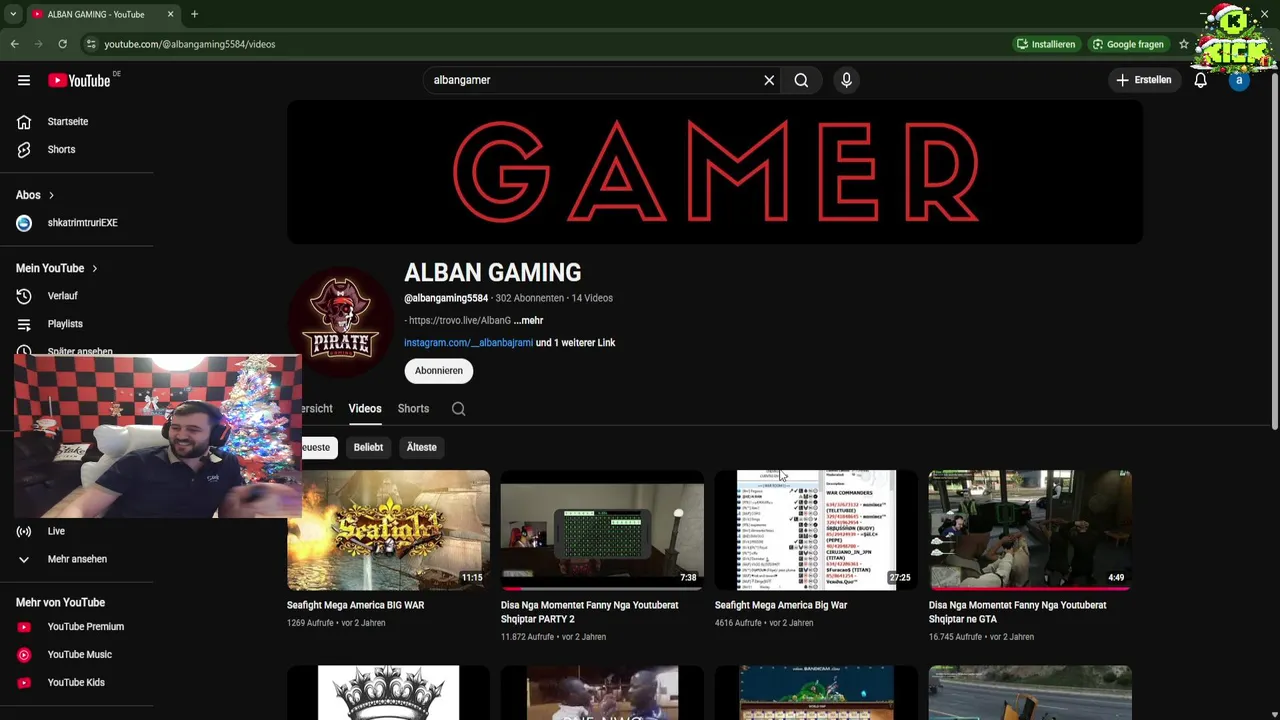The image size is (1280, 720).
Task: Subscribe with the Abonnieren button
Action: [x=439, y=371]
